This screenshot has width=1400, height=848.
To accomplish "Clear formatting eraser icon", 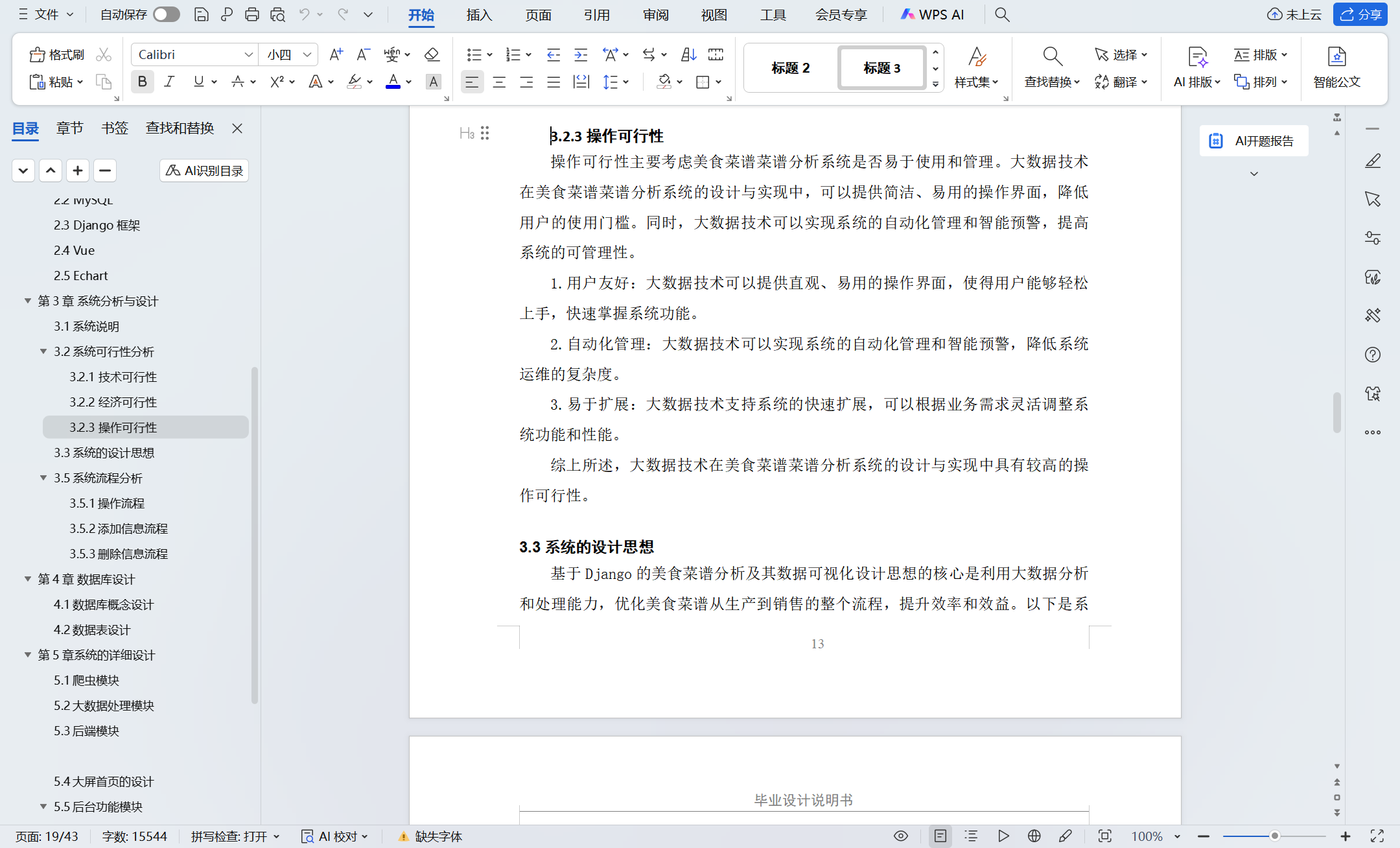I will click(432, 54).
